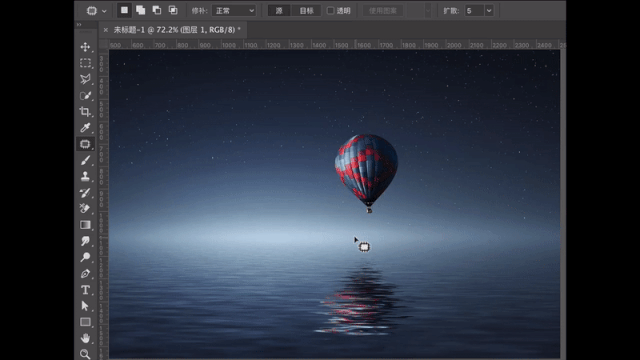Select the Zoom tool
Viewport: 640px width, 360px height.
coord(85,354)
